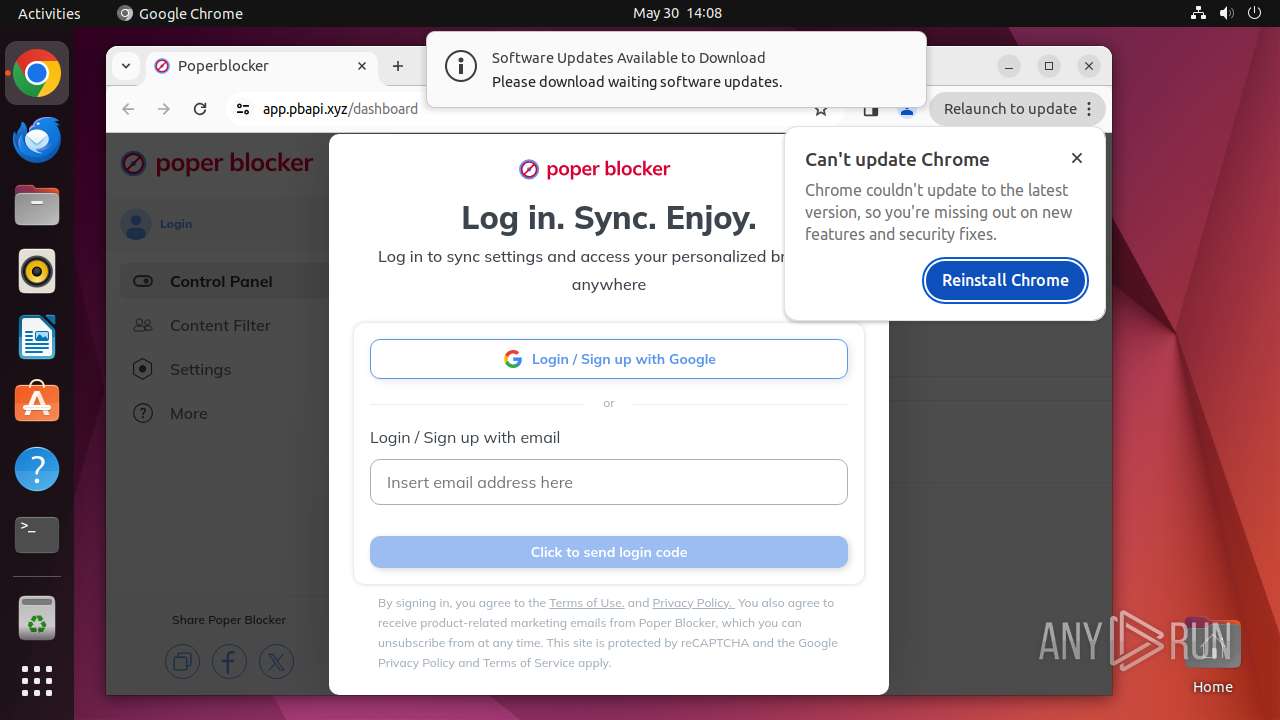1280x720 pixels.
Task: Go forward in Chrome navigation
Action: point(164,109)
